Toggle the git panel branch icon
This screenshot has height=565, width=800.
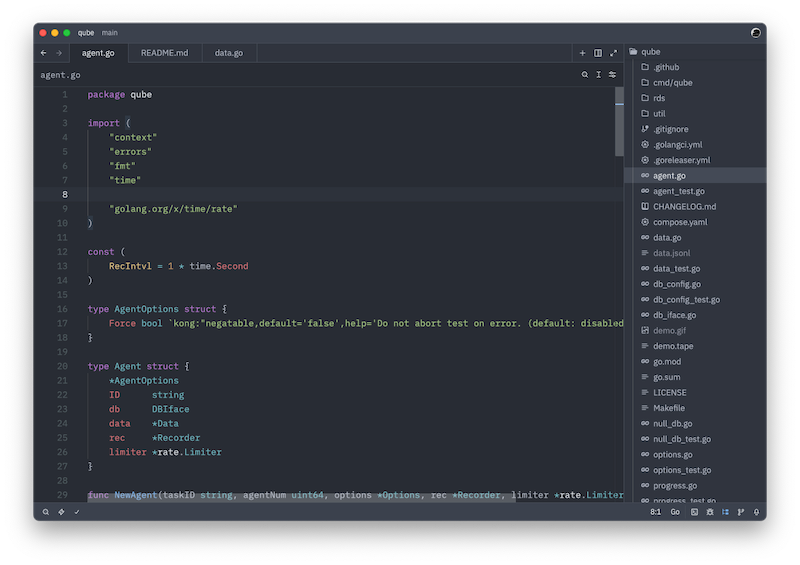point(741,512)
